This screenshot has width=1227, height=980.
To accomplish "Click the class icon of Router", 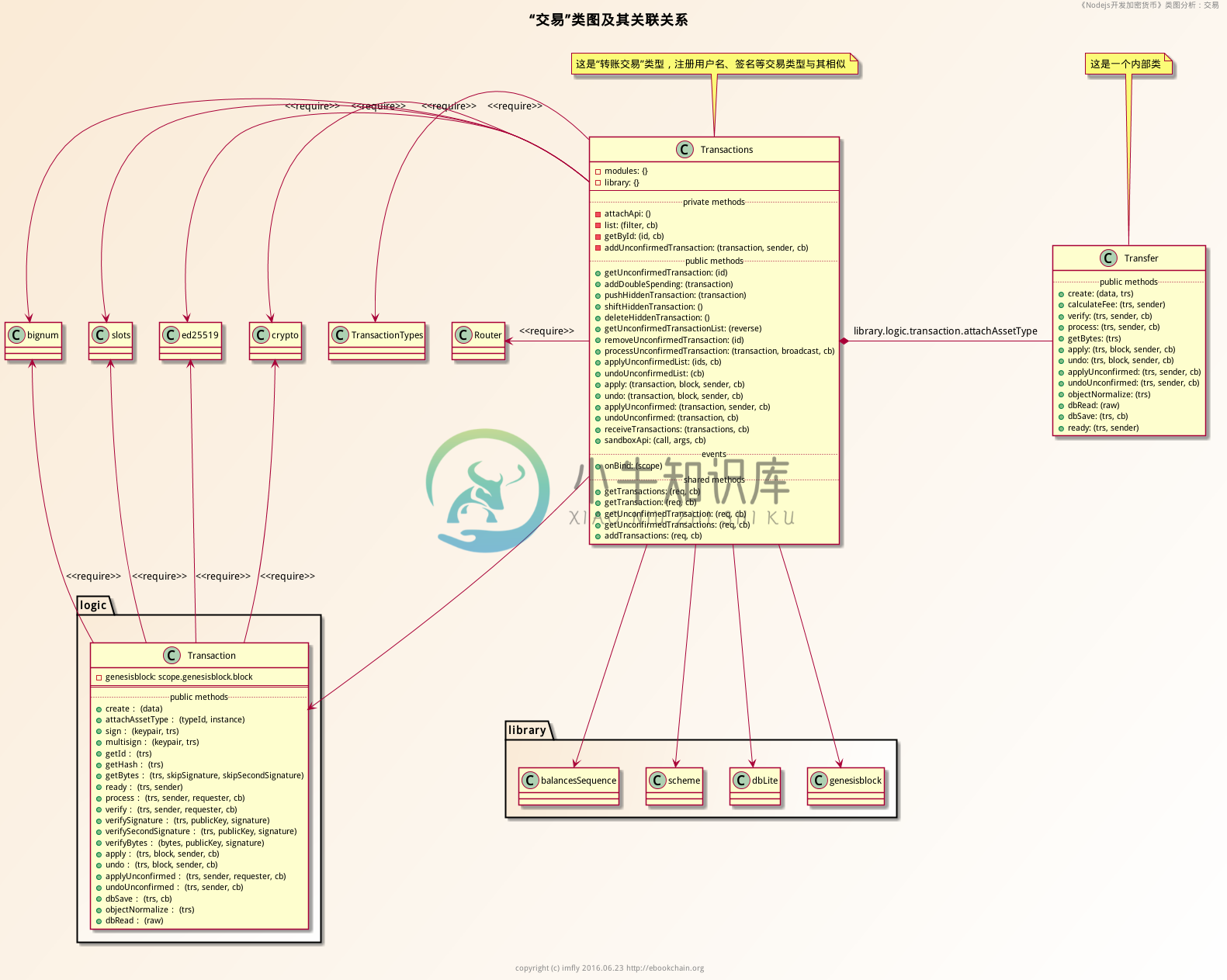I will 464,335.
